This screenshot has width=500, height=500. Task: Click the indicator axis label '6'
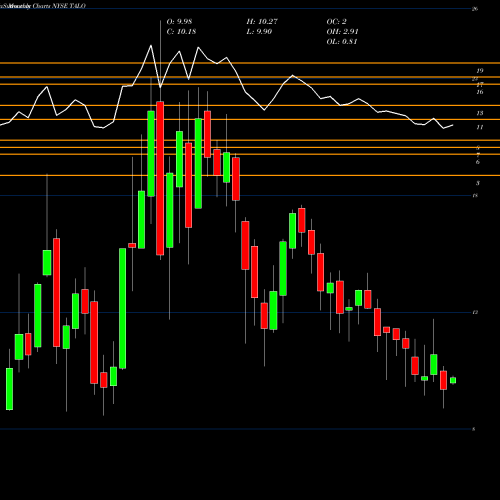click(x=478, y=162)
